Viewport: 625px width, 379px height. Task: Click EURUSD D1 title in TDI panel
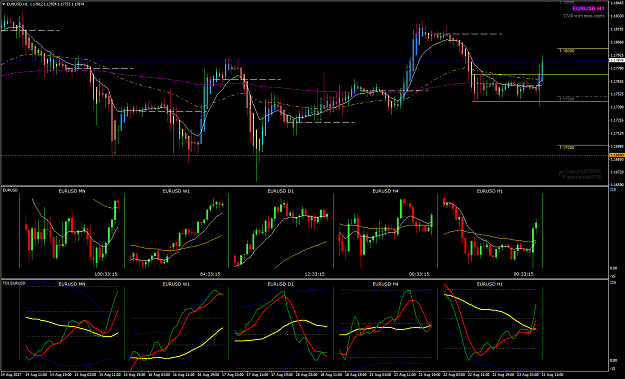coord(281,284)
